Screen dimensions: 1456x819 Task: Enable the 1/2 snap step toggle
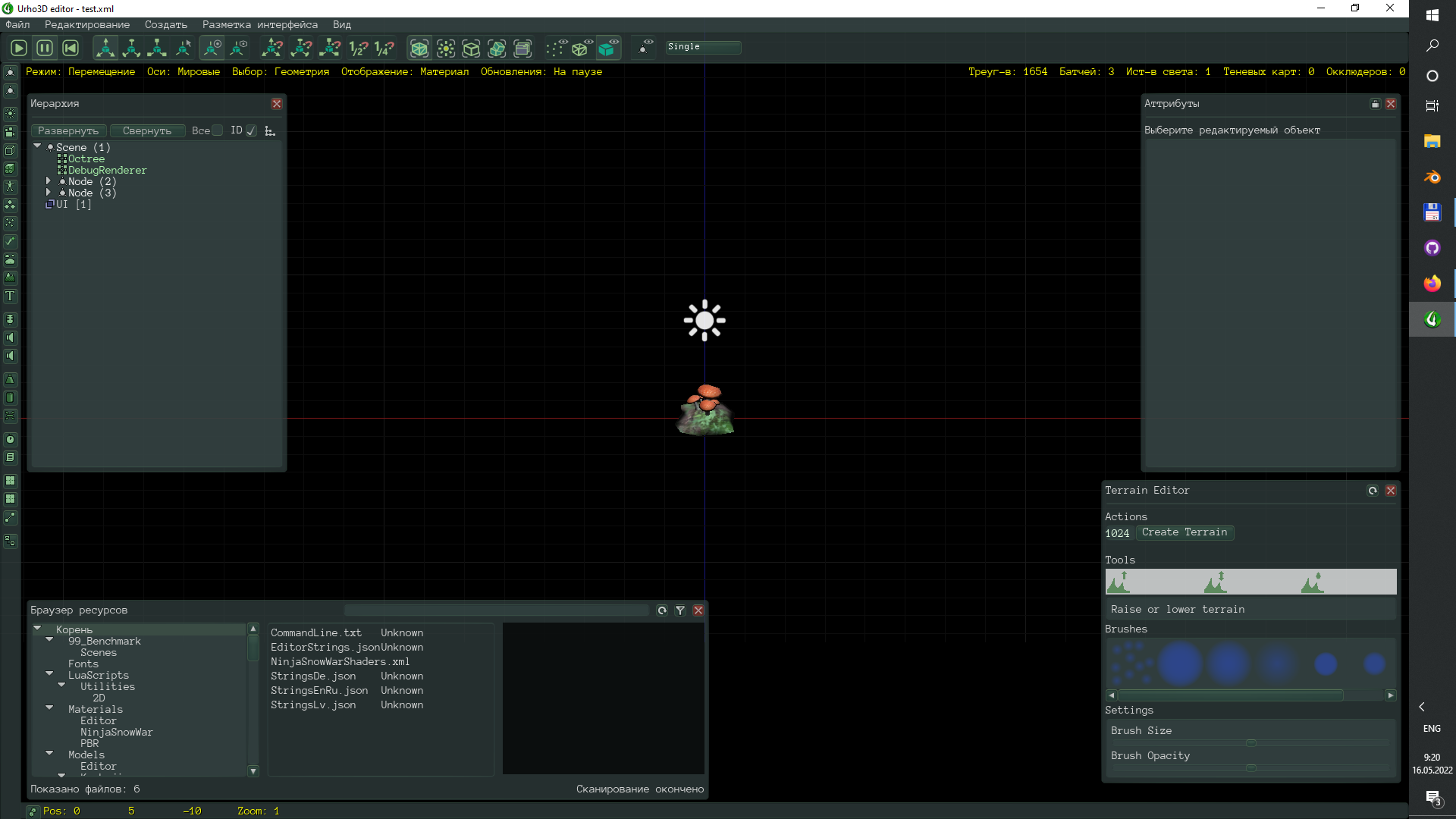tap(358, 48)
